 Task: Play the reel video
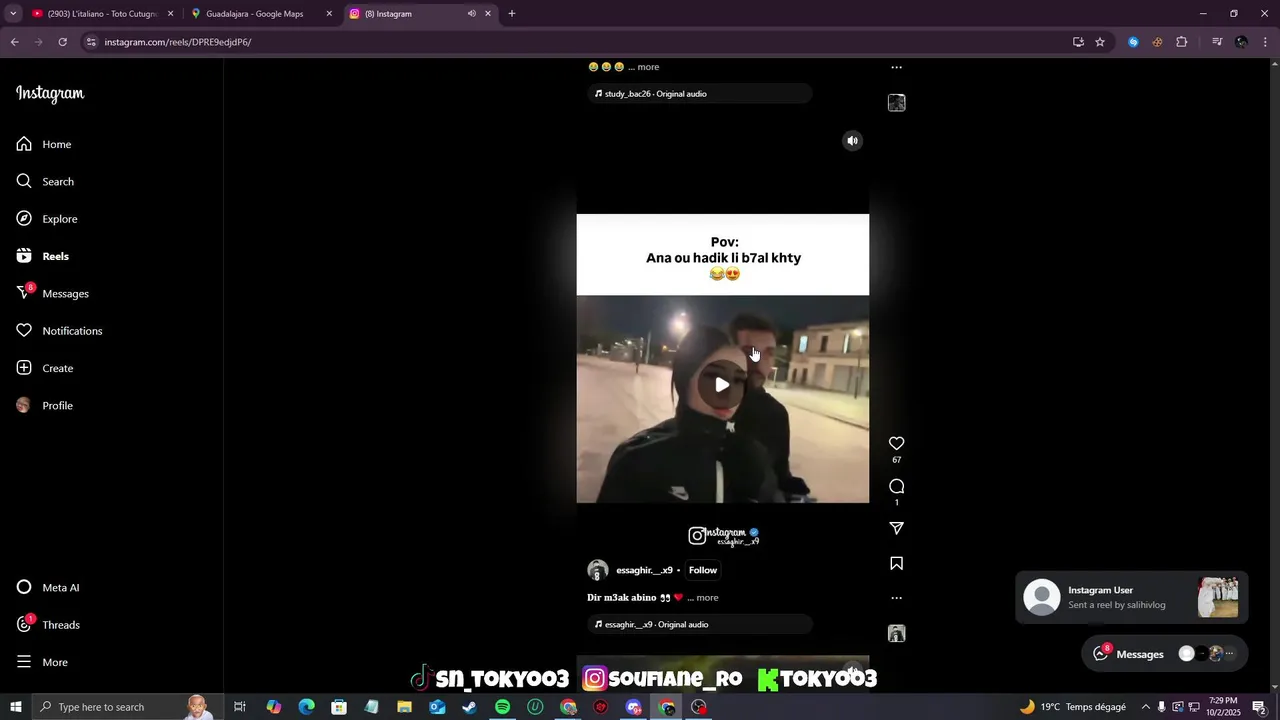tap(722, 385)
